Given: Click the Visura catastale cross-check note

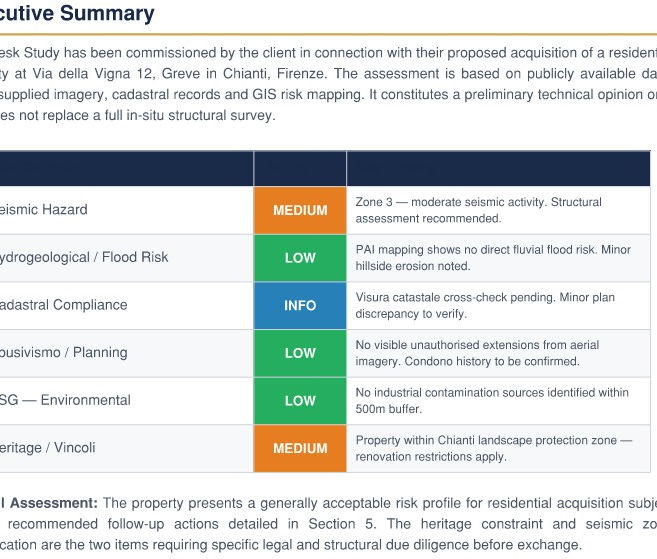Looking at the screenshot, I should pos(485,305).
